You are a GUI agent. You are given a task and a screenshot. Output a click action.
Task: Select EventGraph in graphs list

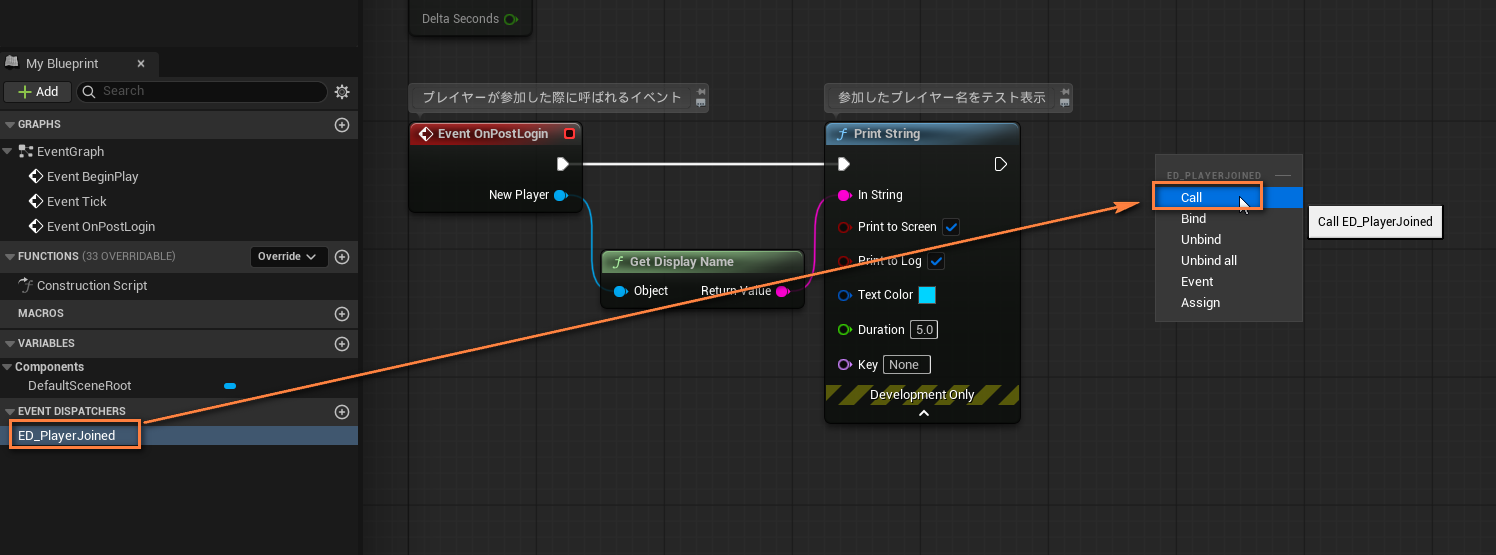point(70,151)
